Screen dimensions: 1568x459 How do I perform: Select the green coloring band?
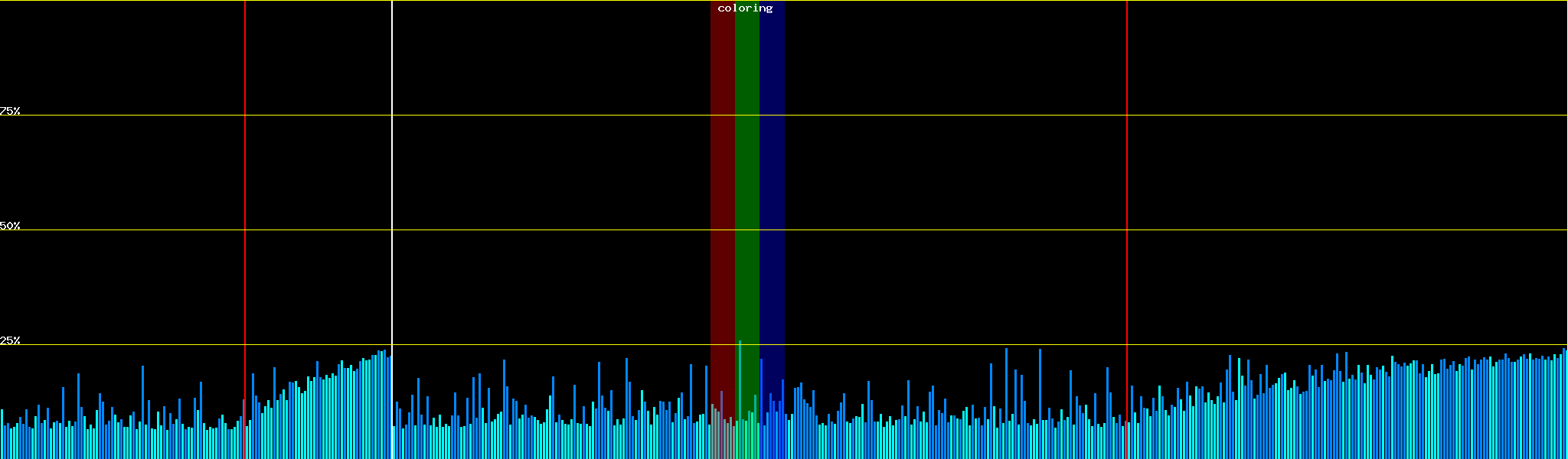coord(746,191)
